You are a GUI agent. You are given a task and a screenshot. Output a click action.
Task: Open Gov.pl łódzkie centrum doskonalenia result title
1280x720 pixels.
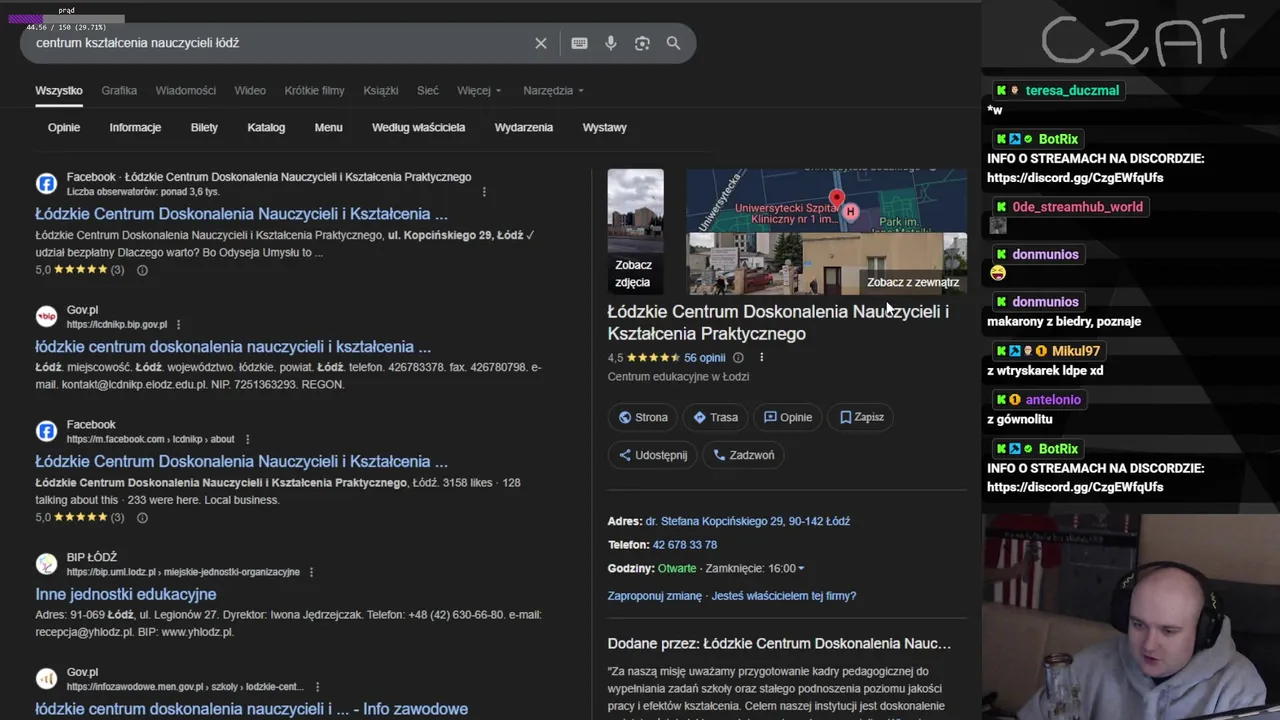[x=233, y=347]
